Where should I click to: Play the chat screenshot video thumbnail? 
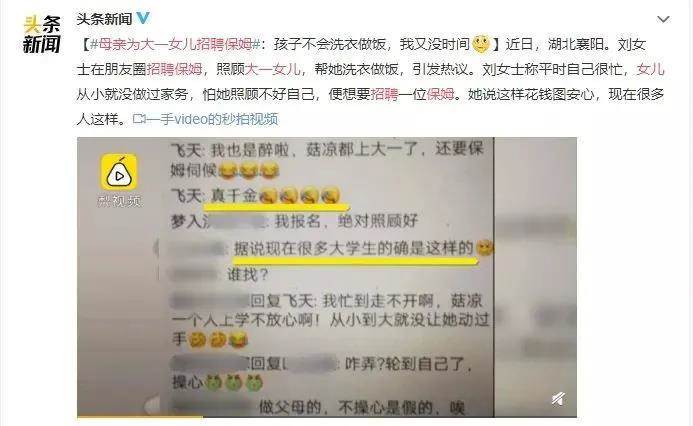327,277
